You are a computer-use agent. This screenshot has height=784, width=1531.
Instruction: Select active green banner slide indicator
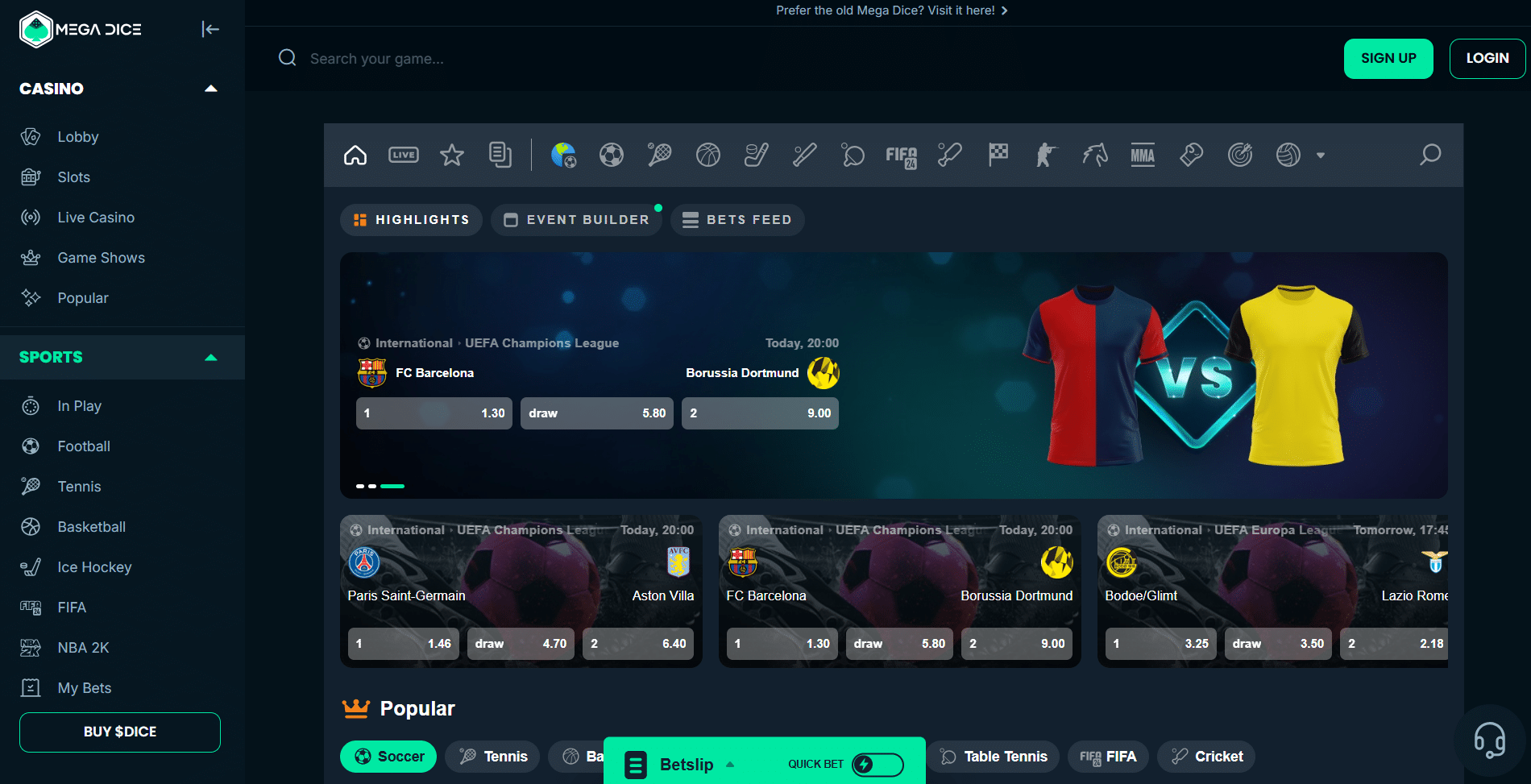392,486
